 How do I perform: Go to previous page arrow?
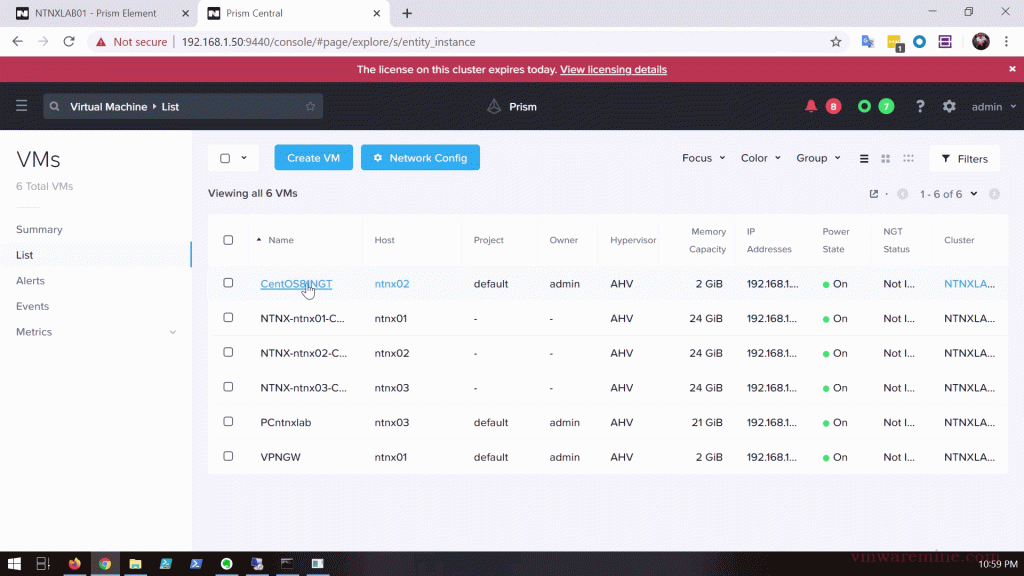pos(903,194)
